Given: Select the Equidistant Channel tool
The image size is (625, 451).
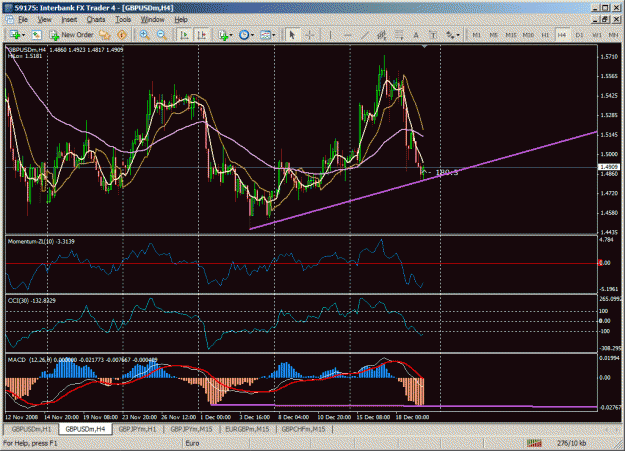Looking at the screenshot, I should point(381,35).
